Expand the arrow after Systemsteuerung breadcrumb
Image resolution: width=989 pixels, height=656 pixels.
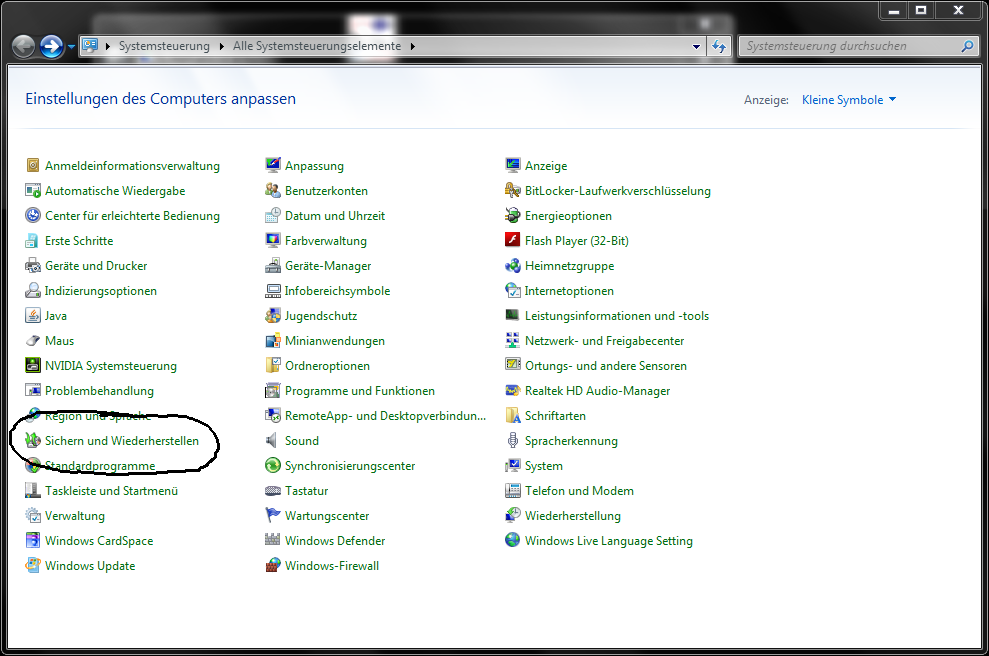coord(222,47)
